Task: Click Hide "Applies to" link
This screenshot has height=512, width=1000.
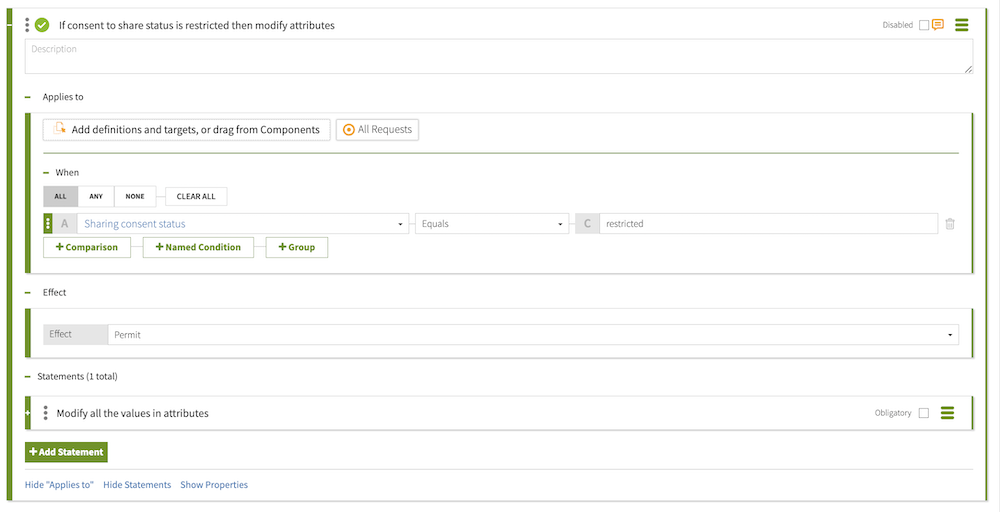Action: click(59, 485)
